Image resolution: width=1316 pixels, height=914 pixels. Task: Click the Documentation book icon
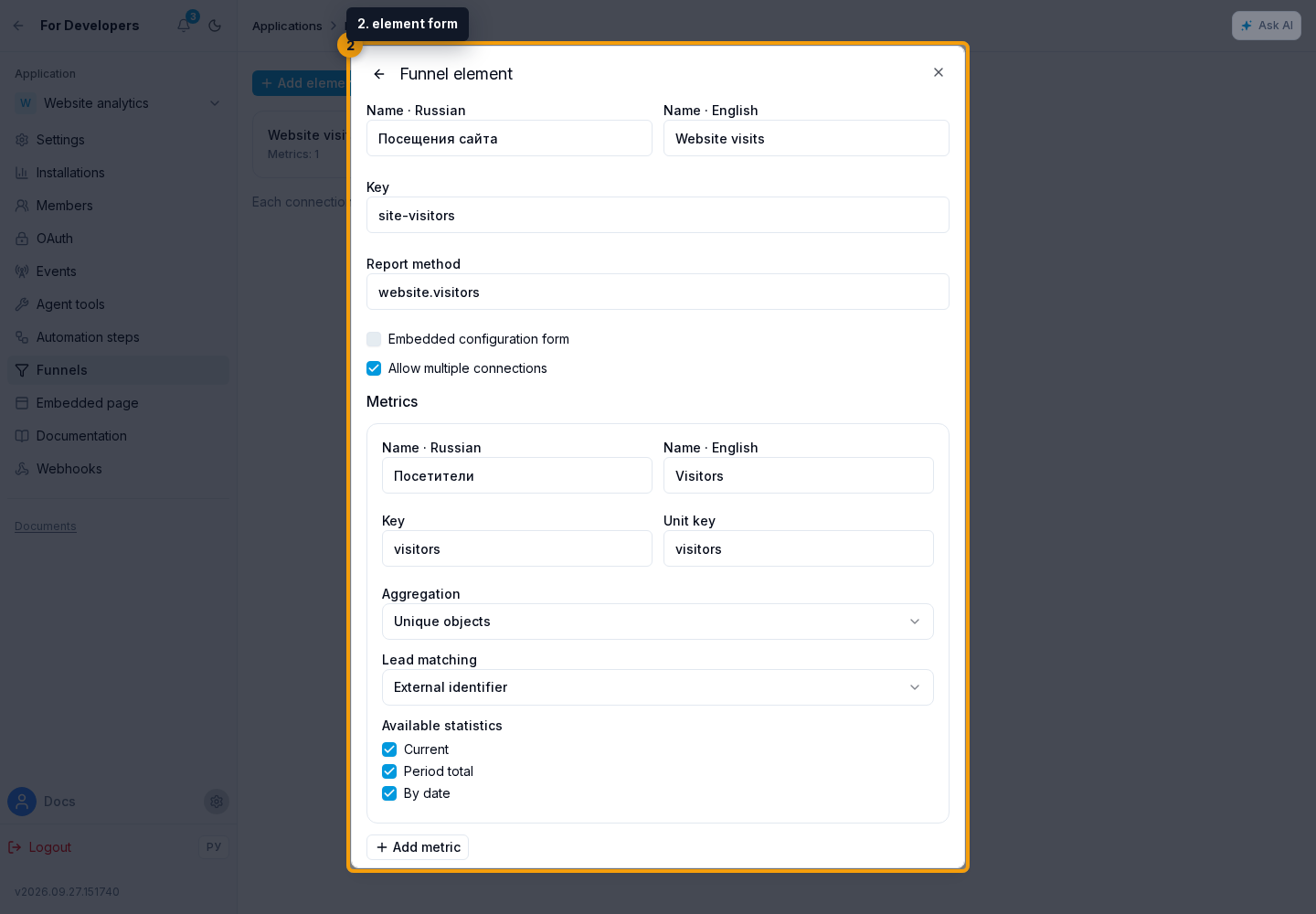click(22, 436)
